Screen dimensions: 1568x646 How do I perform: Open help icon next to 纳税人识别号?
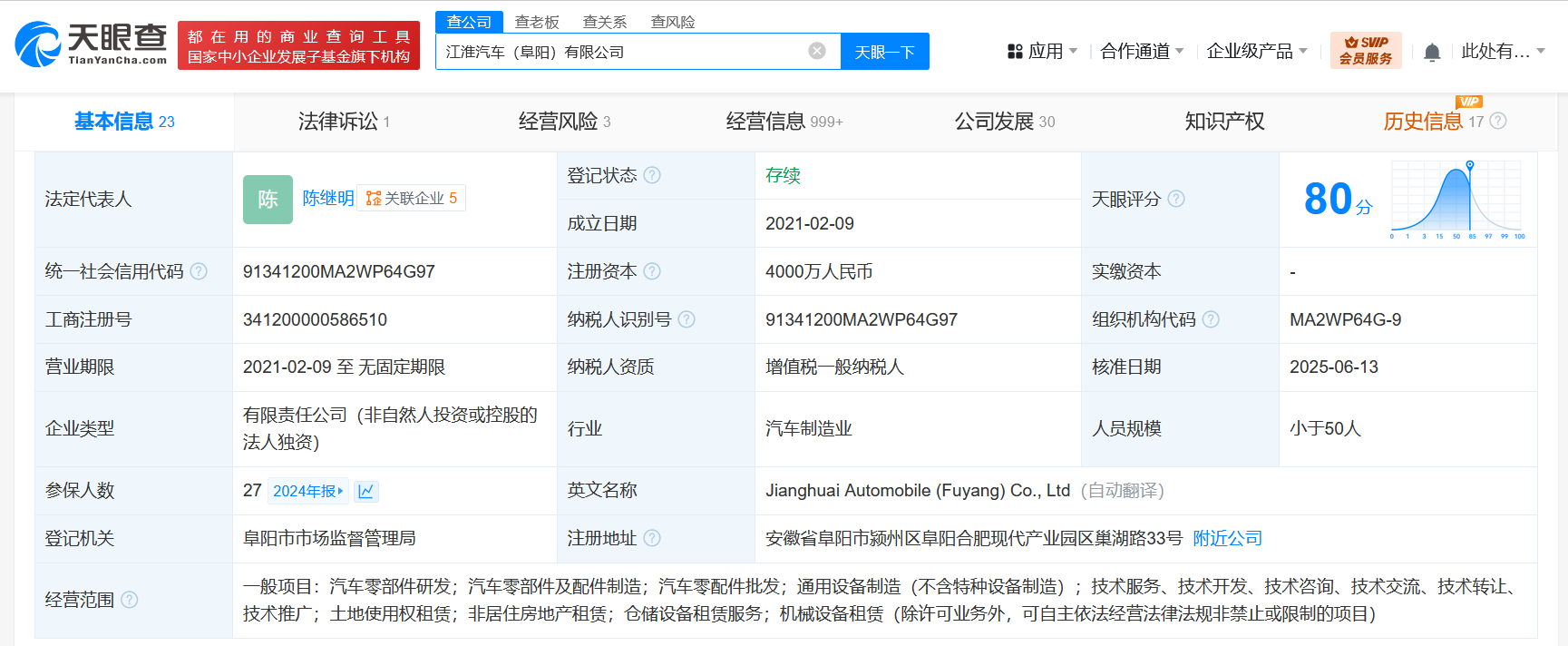pyautogui.click(x=687, y=319)
